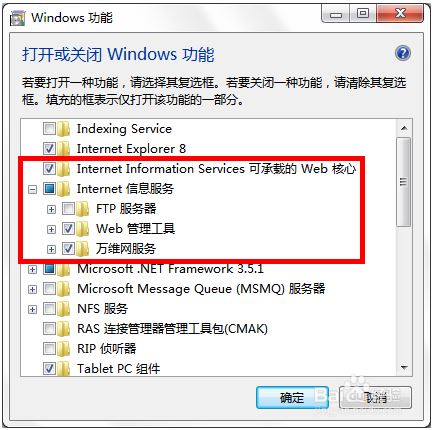Select Microsoft Message Queue (MSMQ) 服务器 item

click(201, 289)
